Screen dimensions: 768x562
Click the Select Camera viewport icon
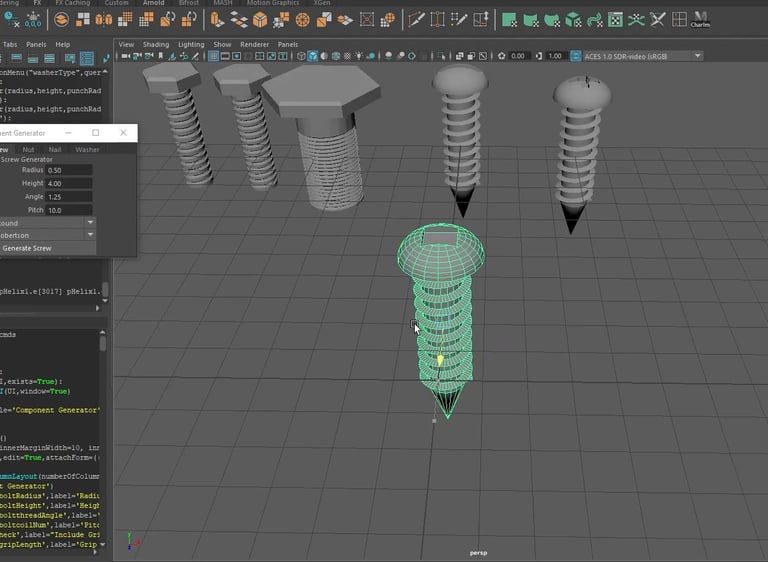[126, 56]
